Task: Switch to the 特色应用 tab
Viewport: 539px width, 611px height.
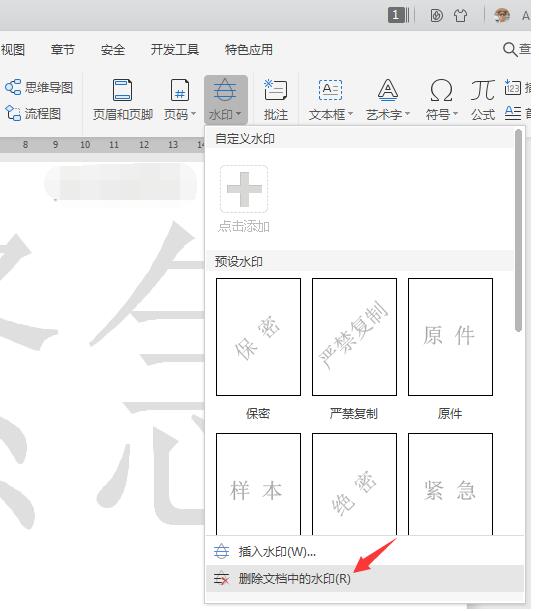Action: 249,49
